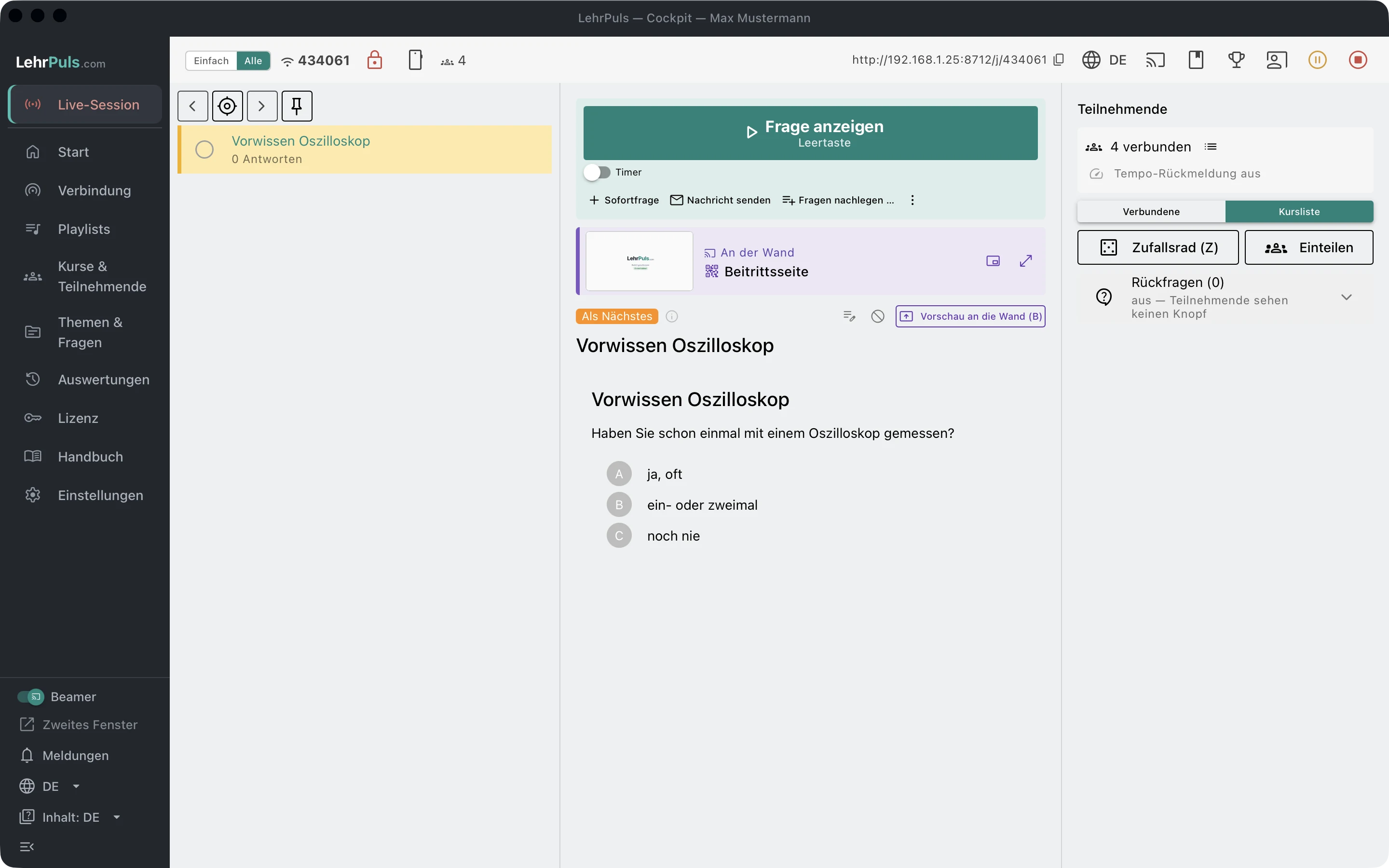
Task: Toggle the Beamer switch in sidebar
Action: pyautogui.click(x=30, y=697)
